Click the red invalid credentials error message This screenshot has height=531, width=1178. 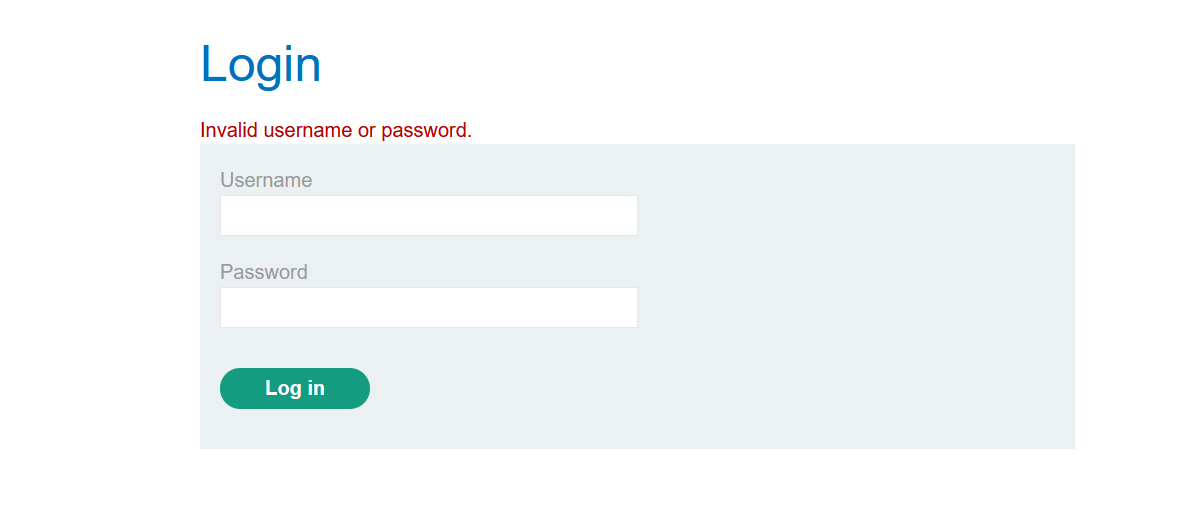(x=336, y=130)
